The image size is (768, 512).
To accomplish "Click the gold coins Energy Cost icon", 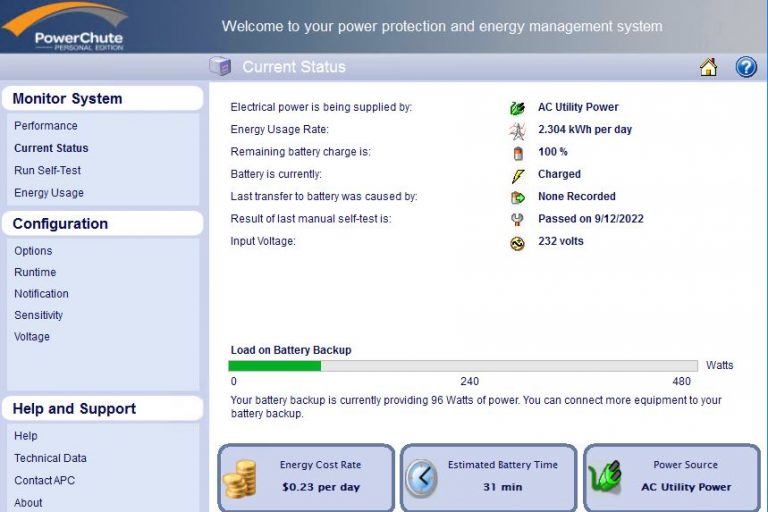I will (240, 478).
